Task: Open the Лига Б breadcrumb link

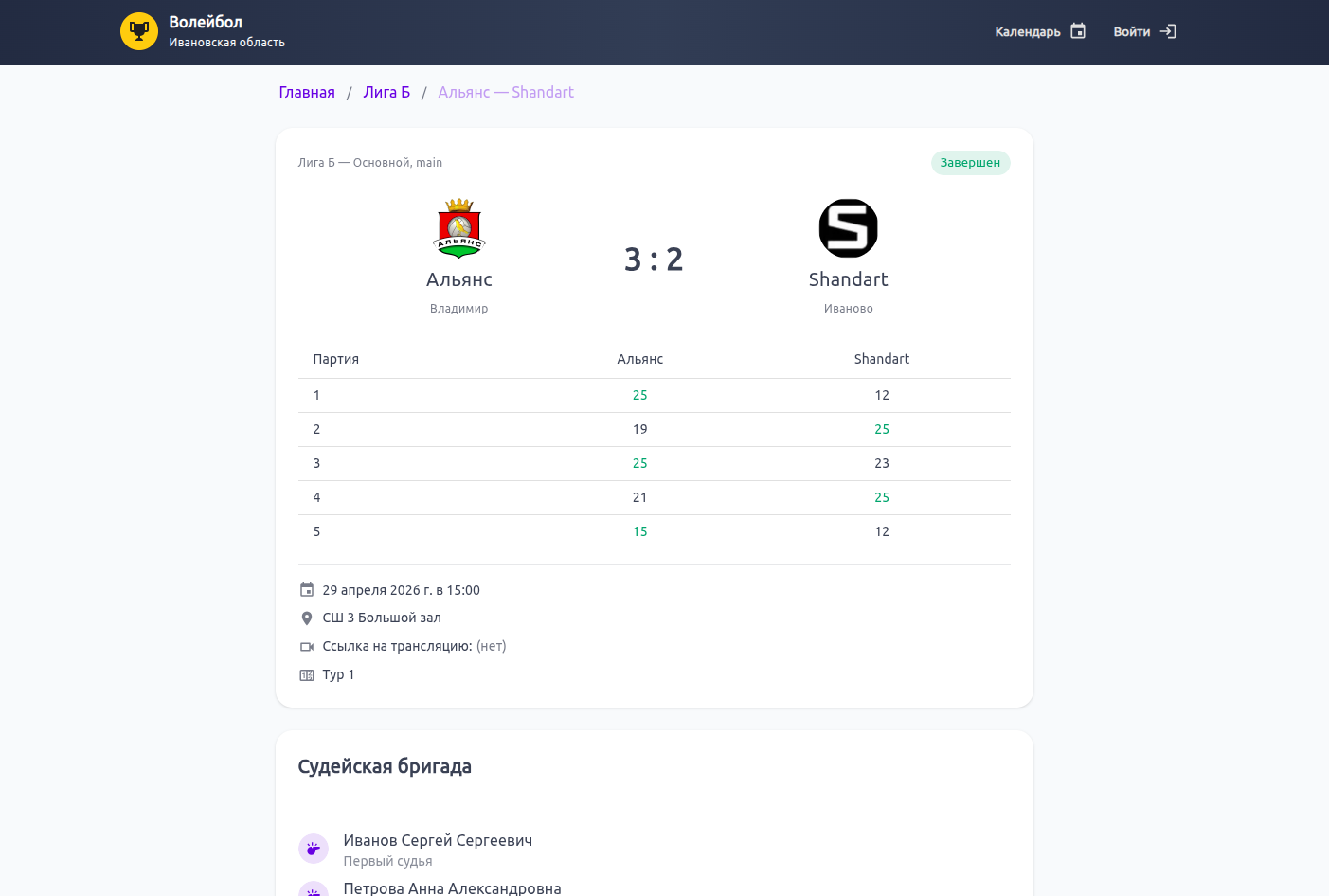Action: pos(386,92)
